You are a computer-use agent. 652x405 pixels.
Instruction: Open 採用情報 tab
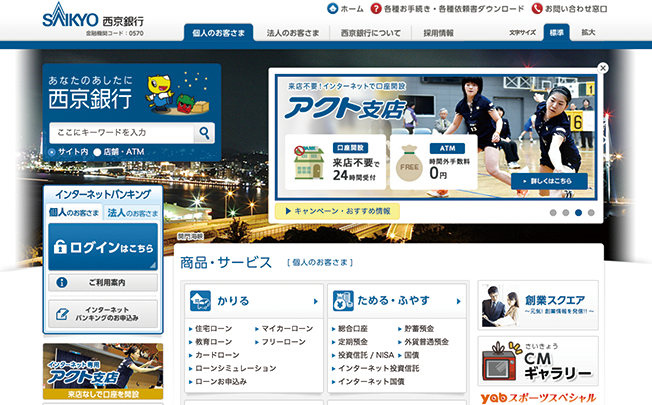[438, 33]
